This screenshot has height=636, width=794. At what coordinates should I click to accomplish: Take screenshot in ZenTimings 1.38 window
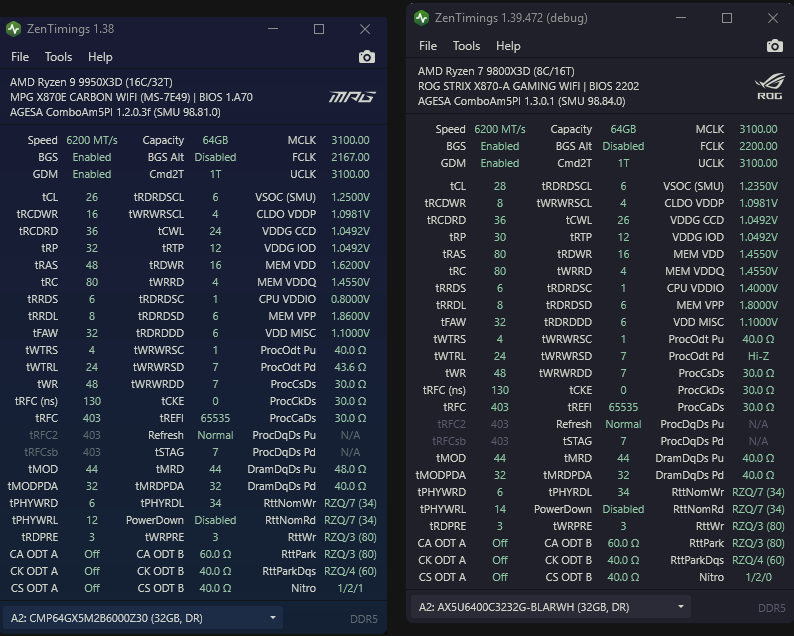click(x=367, y=57)
